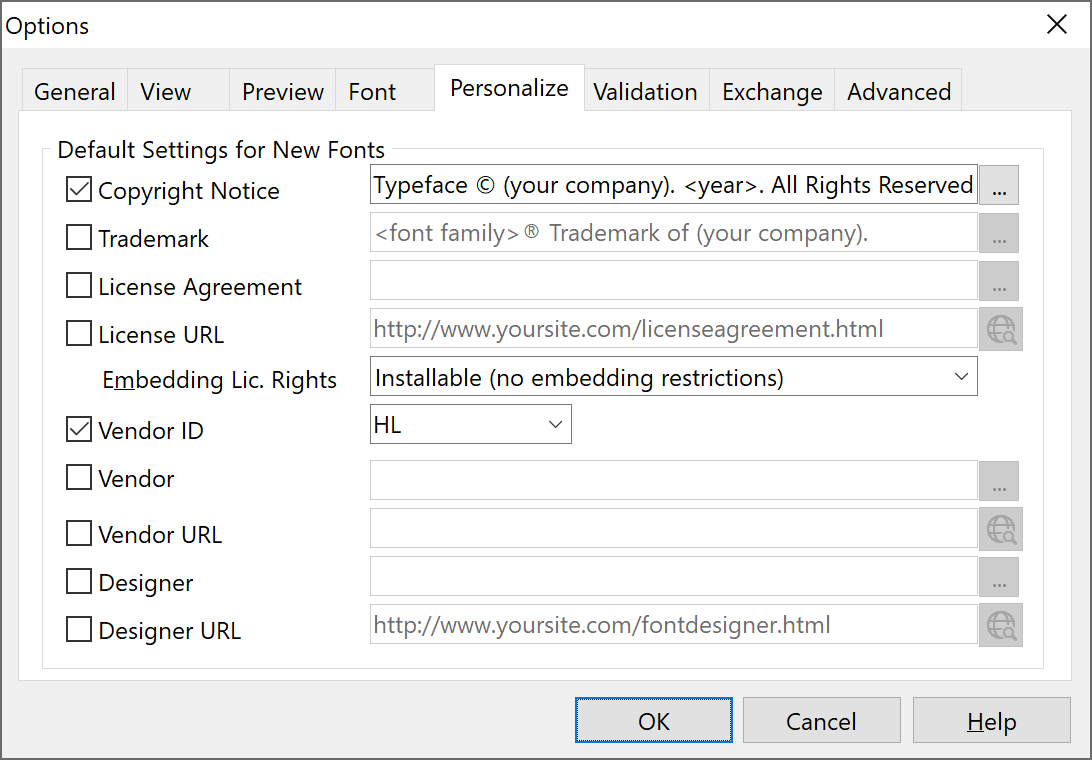Click the ellipsis button beside Trademark field
The height and width of the screenshot is (760, 1092).
coord(998,233)
